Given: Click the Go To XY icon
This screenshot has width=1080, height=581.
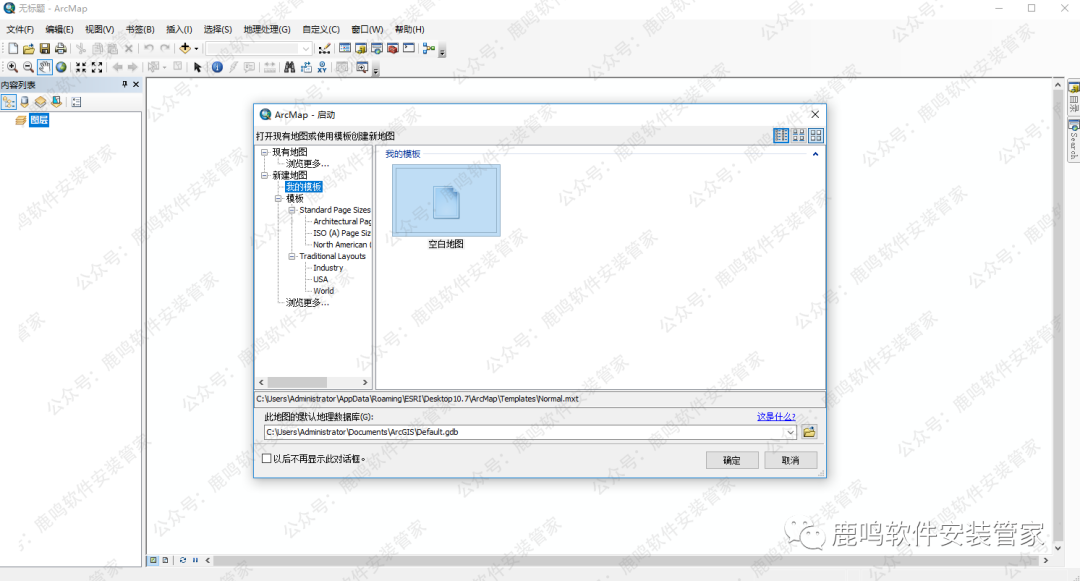Looking at the screenshot, I should pyautogui.click(x=322, y=67).
